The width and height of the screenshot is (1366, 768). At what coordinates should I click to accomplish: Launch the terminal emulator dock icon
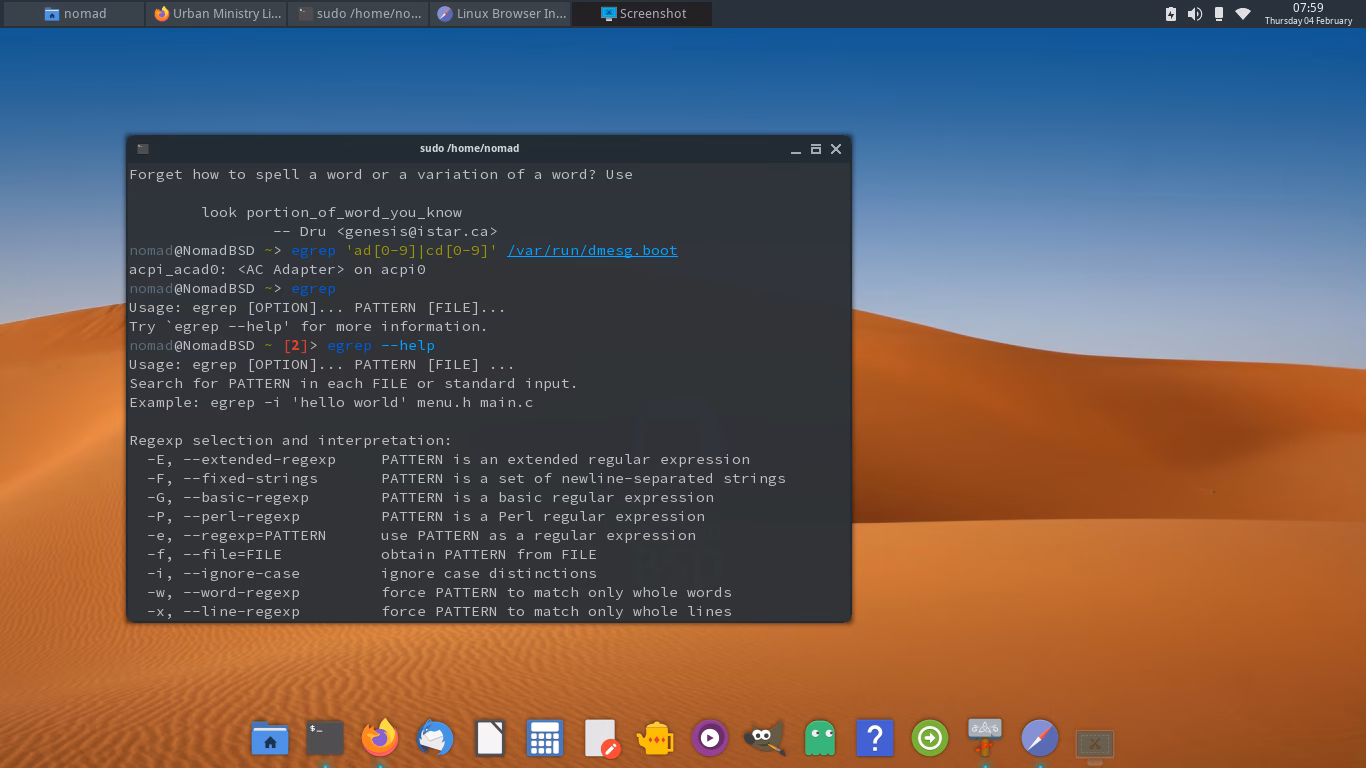(325, 738)
